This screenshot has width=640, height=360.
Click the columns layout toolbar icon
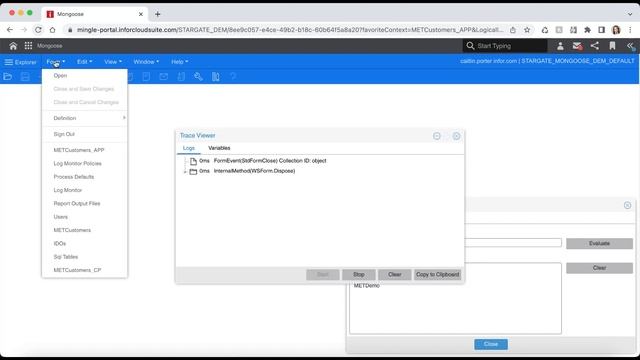tap(216, 76)
